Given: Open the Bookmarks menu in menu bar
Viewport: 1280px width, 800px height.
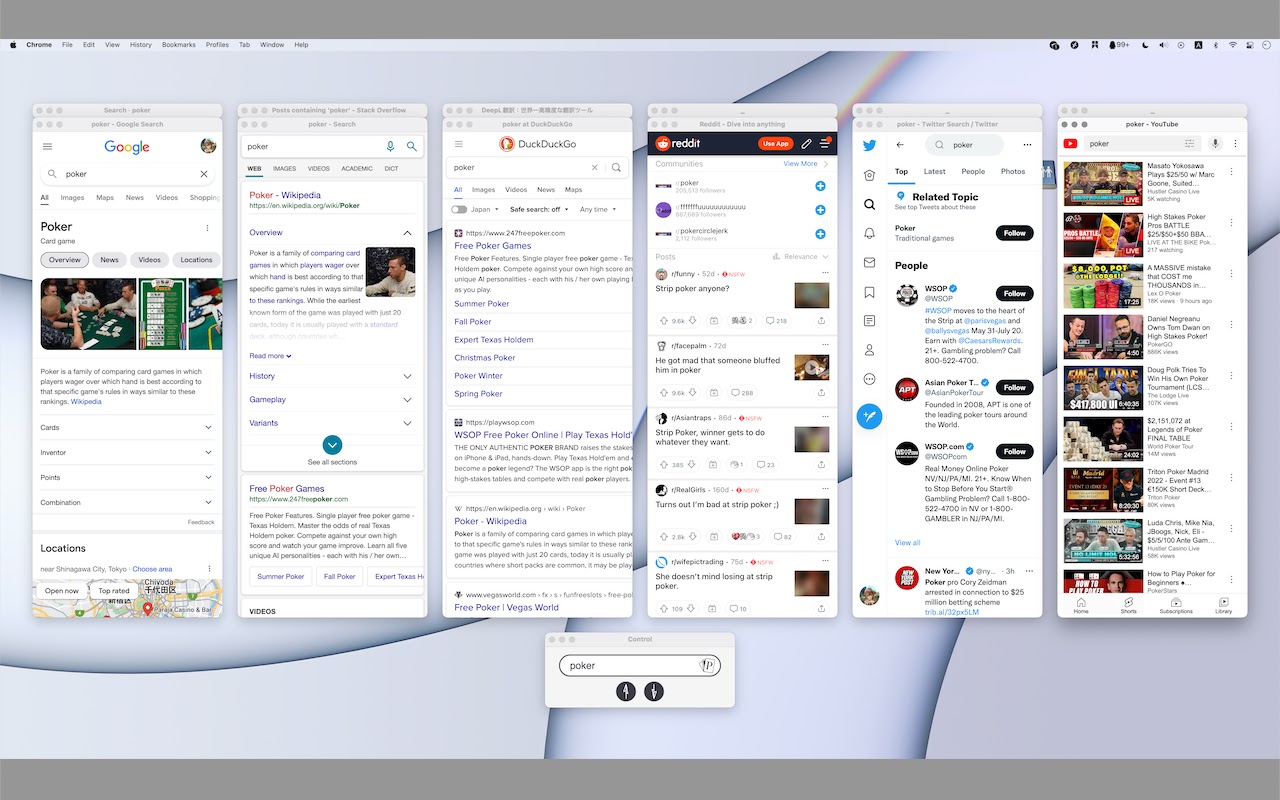Looking at the screenshot, I should pos(179,45).
